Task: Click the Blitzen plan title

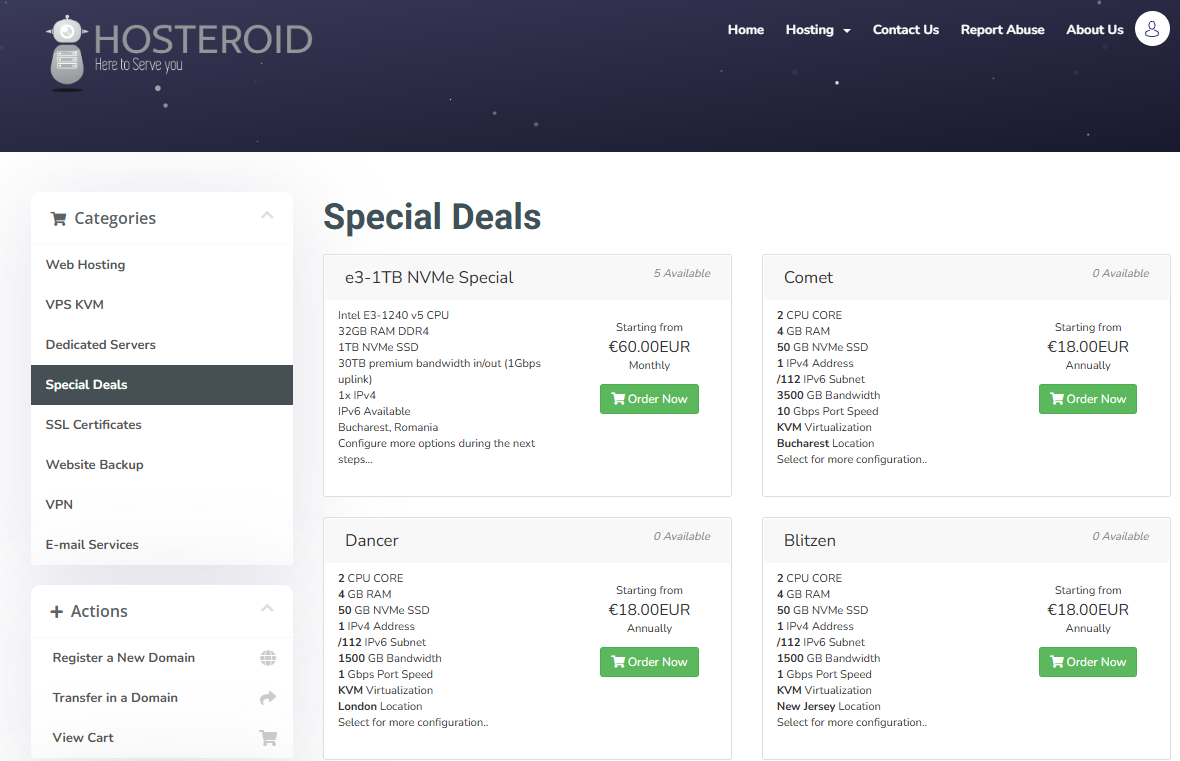Action: 810,540
